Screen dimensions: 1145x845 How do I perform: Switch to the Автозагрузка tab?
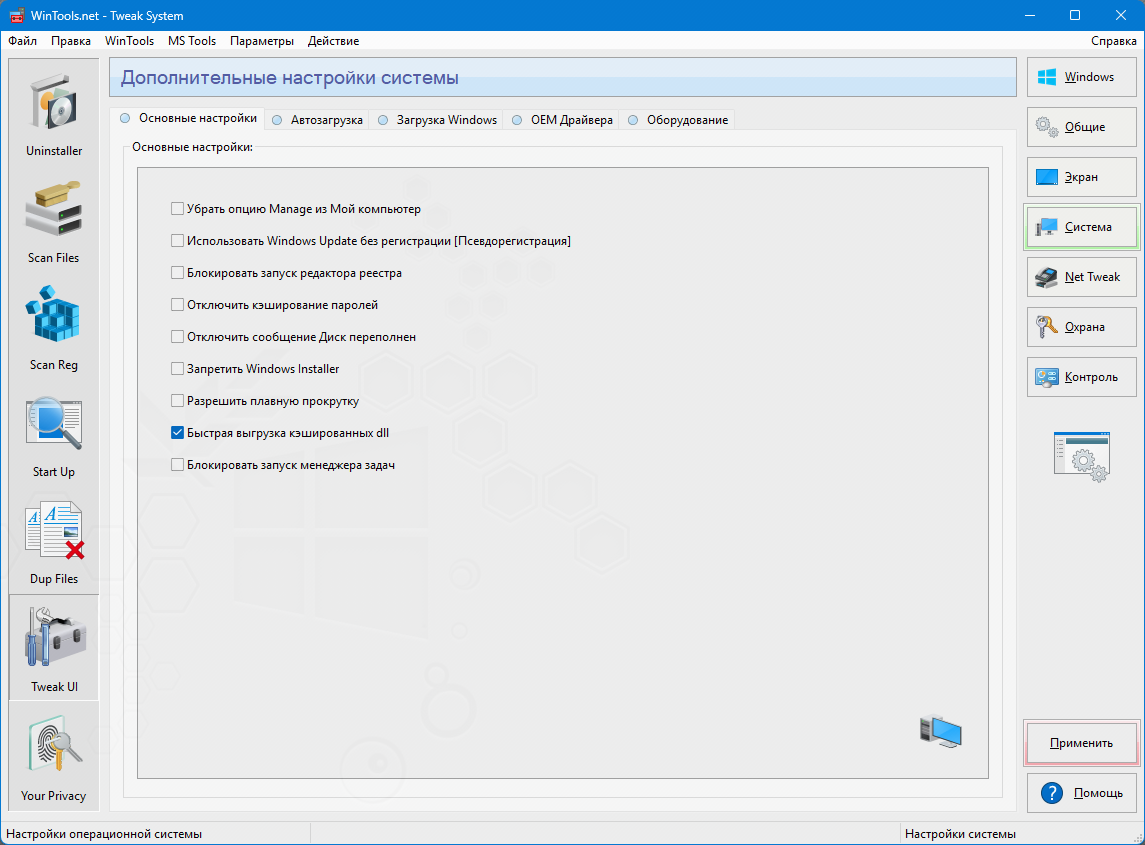point(317,120)
